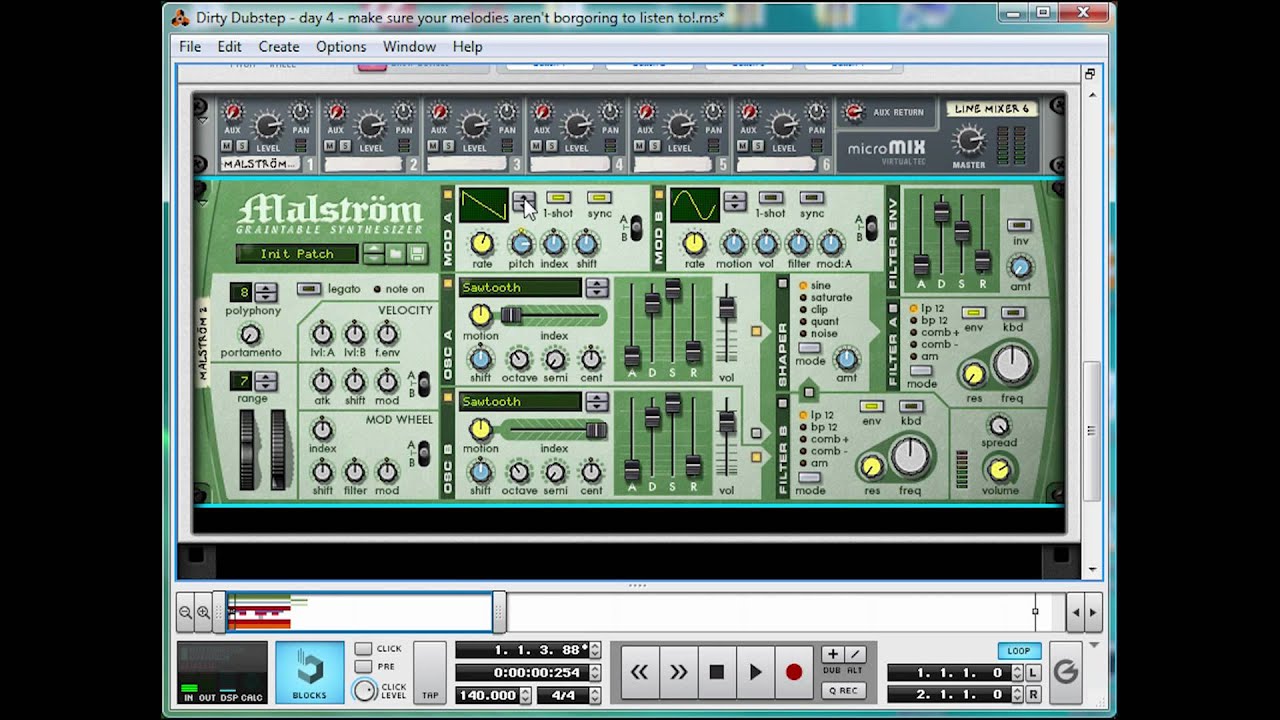The width and height of the screenshot is (1280, 720).
Task: Toggle the LOOP button
Action: point(1019,651)
